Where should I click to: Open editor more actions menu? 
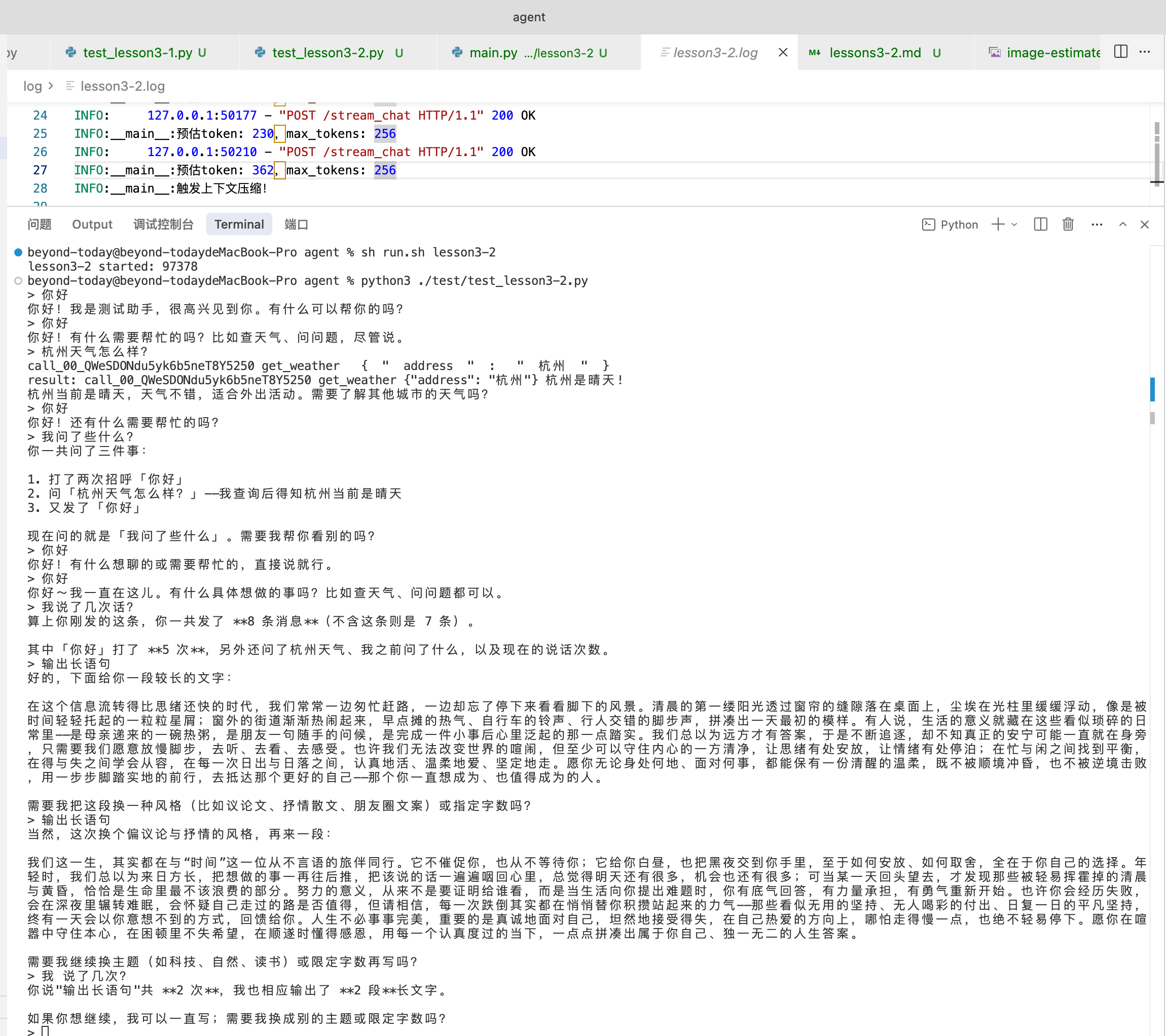tap(1145, 52)
